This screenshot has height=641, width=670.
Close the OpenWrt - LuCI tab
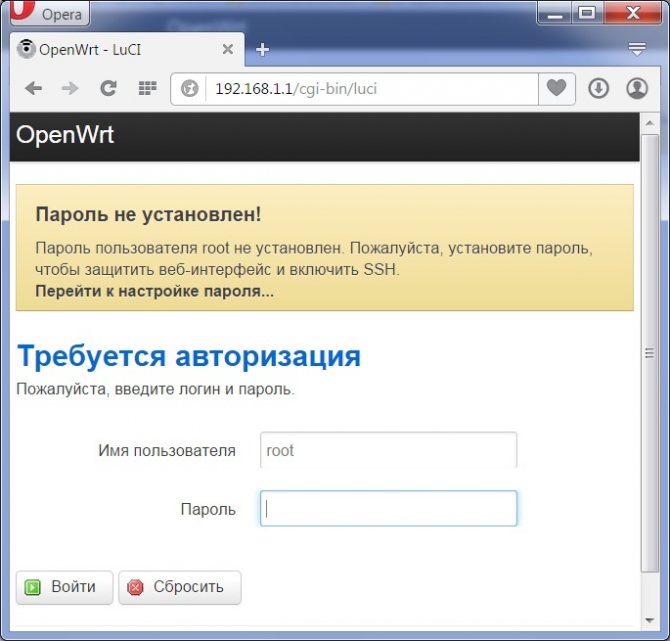pyautogui.click(x=228, y=49)
